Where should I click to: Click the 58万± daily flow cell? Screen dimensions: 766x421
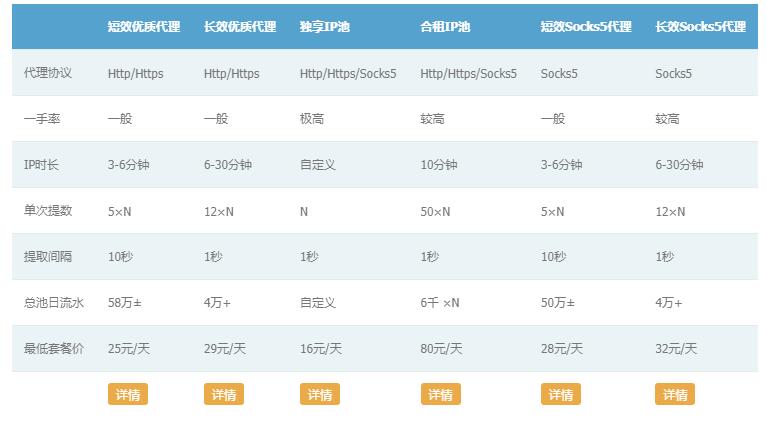point(125,303)
